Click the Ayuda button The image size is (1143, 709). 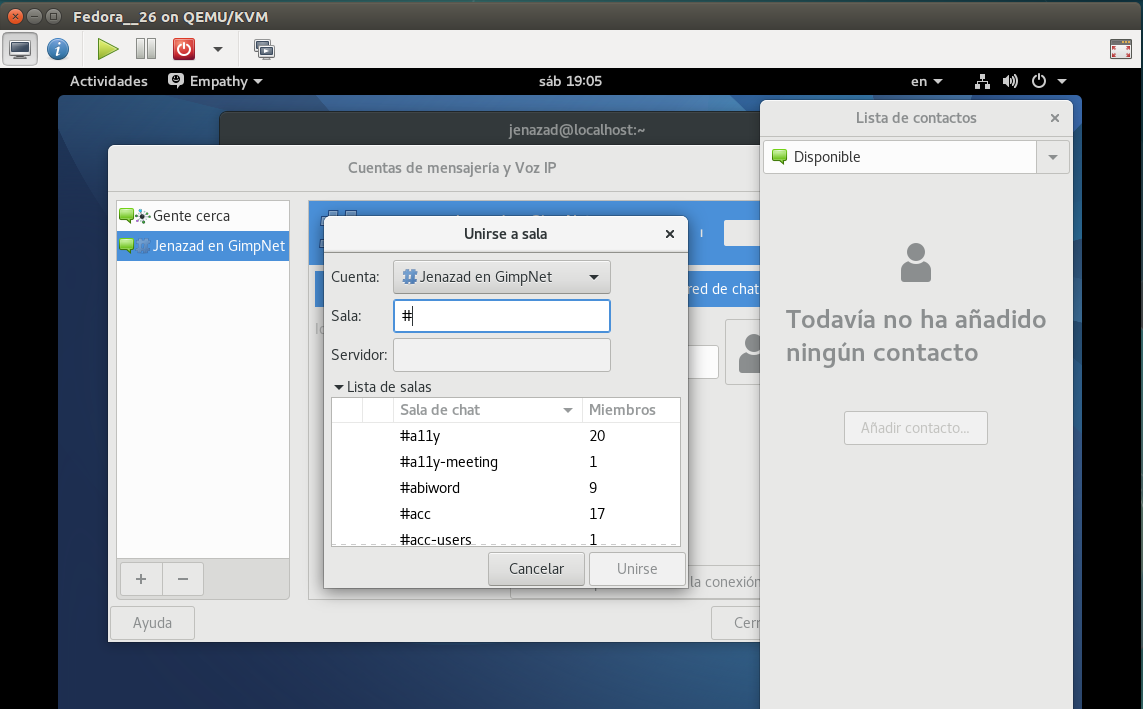152,623
